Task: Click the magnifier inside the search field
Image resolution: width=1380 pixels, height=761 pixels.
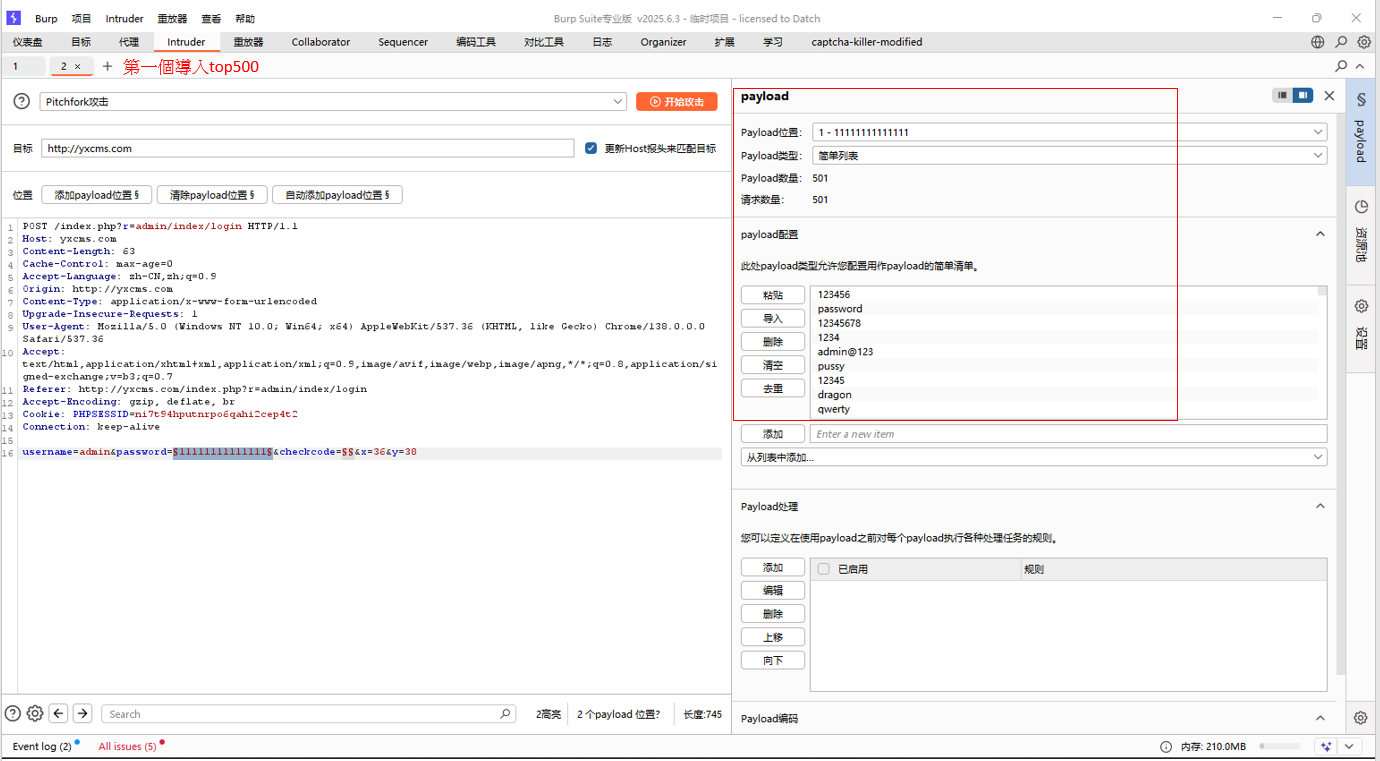Action: [505, 714]
